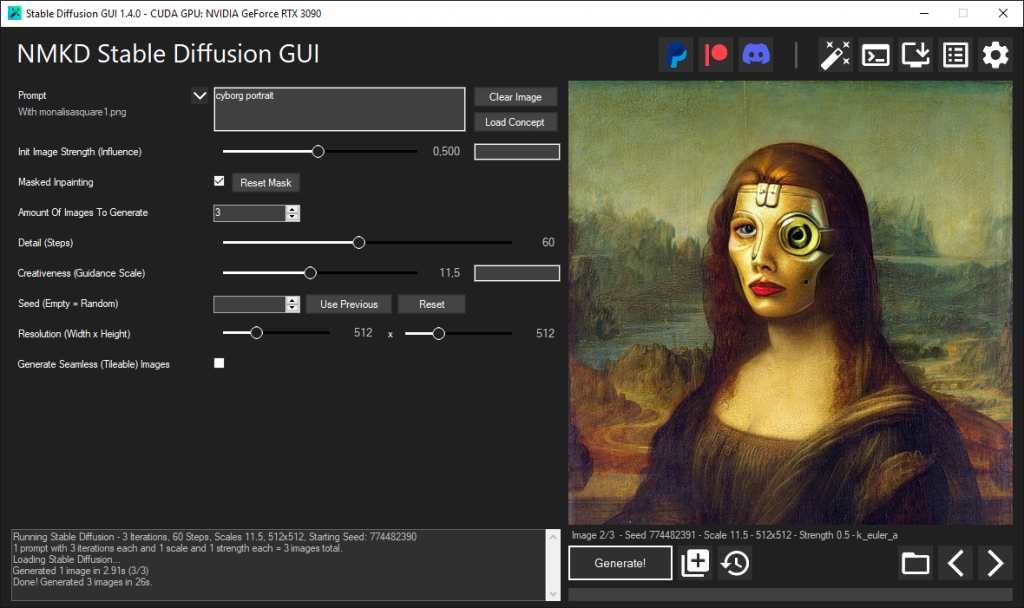This screenshot has height=608, width=1024.
Task: Open the output folder icon
Action: [x=915, y=563]
